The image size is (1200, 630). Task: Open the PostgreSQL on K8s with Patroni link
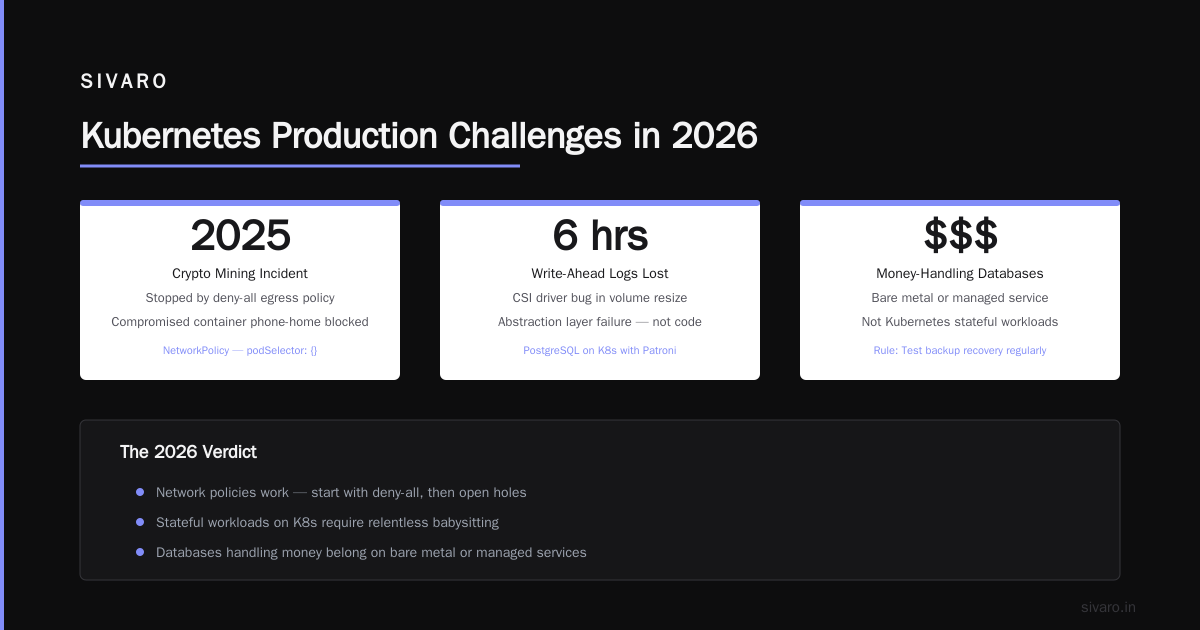tap(600, 351)
